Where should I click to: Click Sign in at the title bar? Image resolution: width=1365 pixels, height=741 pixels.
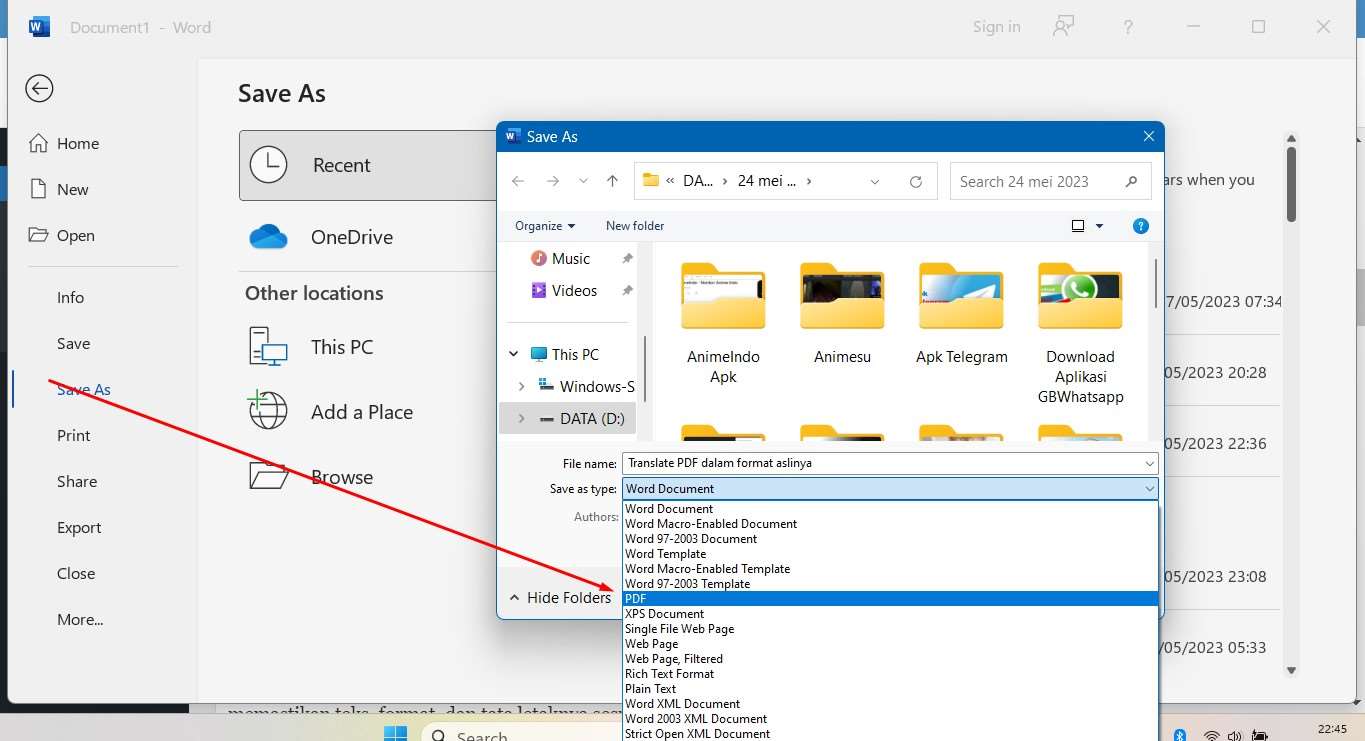click(x=996, y=27)
